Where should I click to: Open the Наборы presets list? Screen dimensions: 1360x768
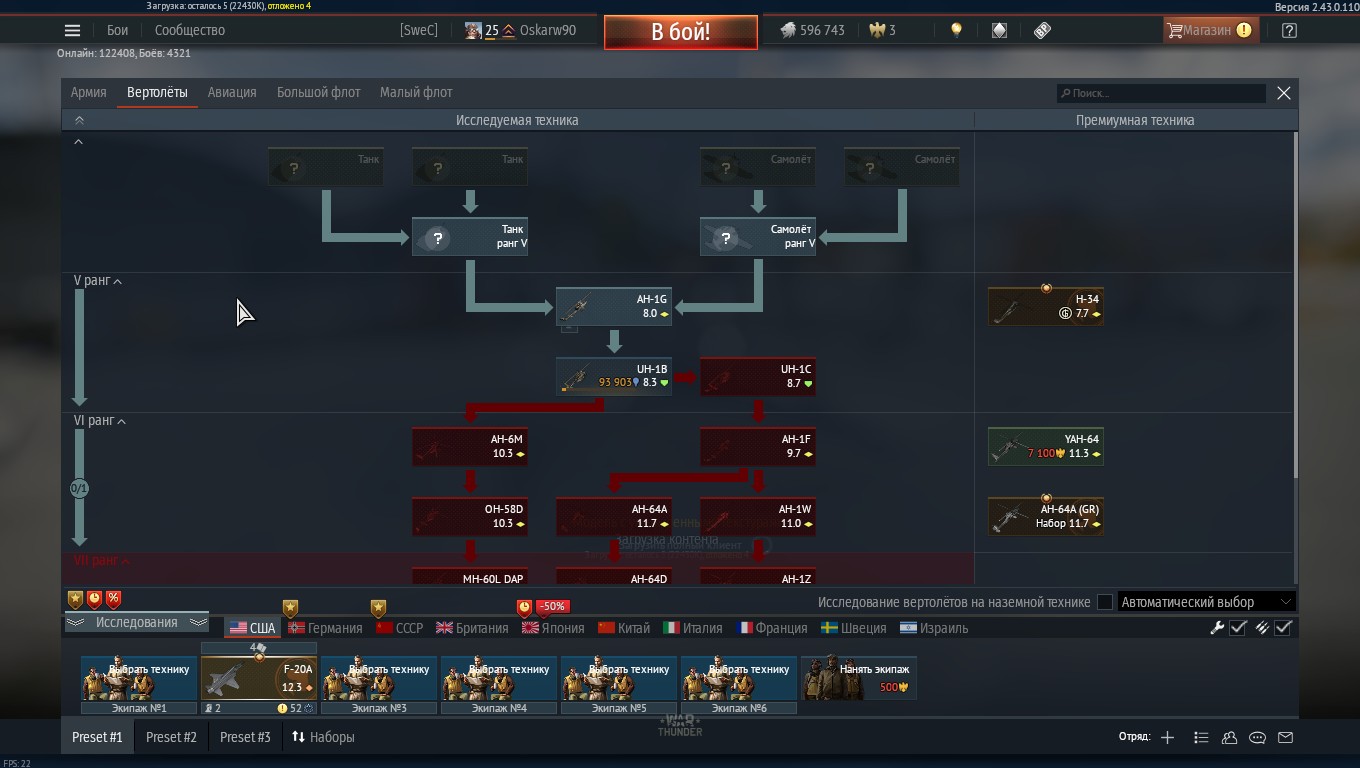coord(323,737)
